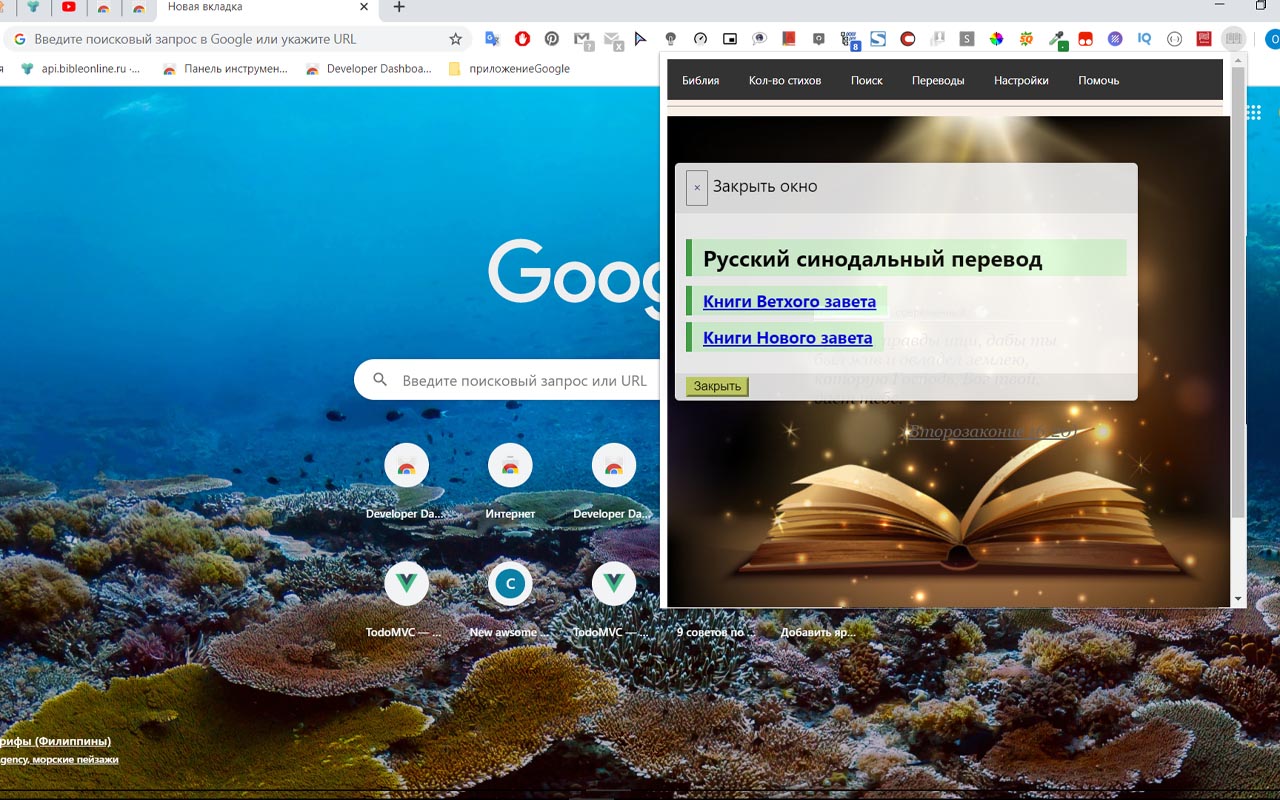Click the blue S extension icon
The height and width of the screenshot is (800, 1280).
tap(878, 39)
